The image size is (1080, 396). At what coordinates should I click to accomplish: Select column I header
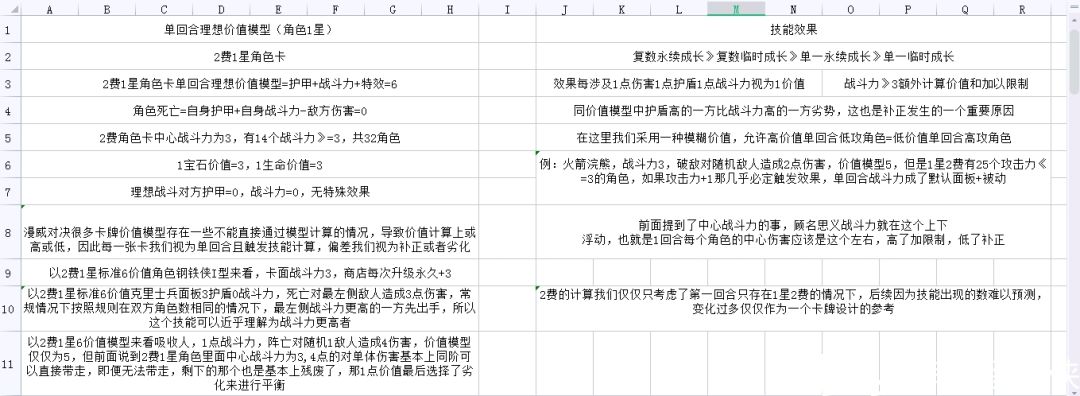coord(507,9)
